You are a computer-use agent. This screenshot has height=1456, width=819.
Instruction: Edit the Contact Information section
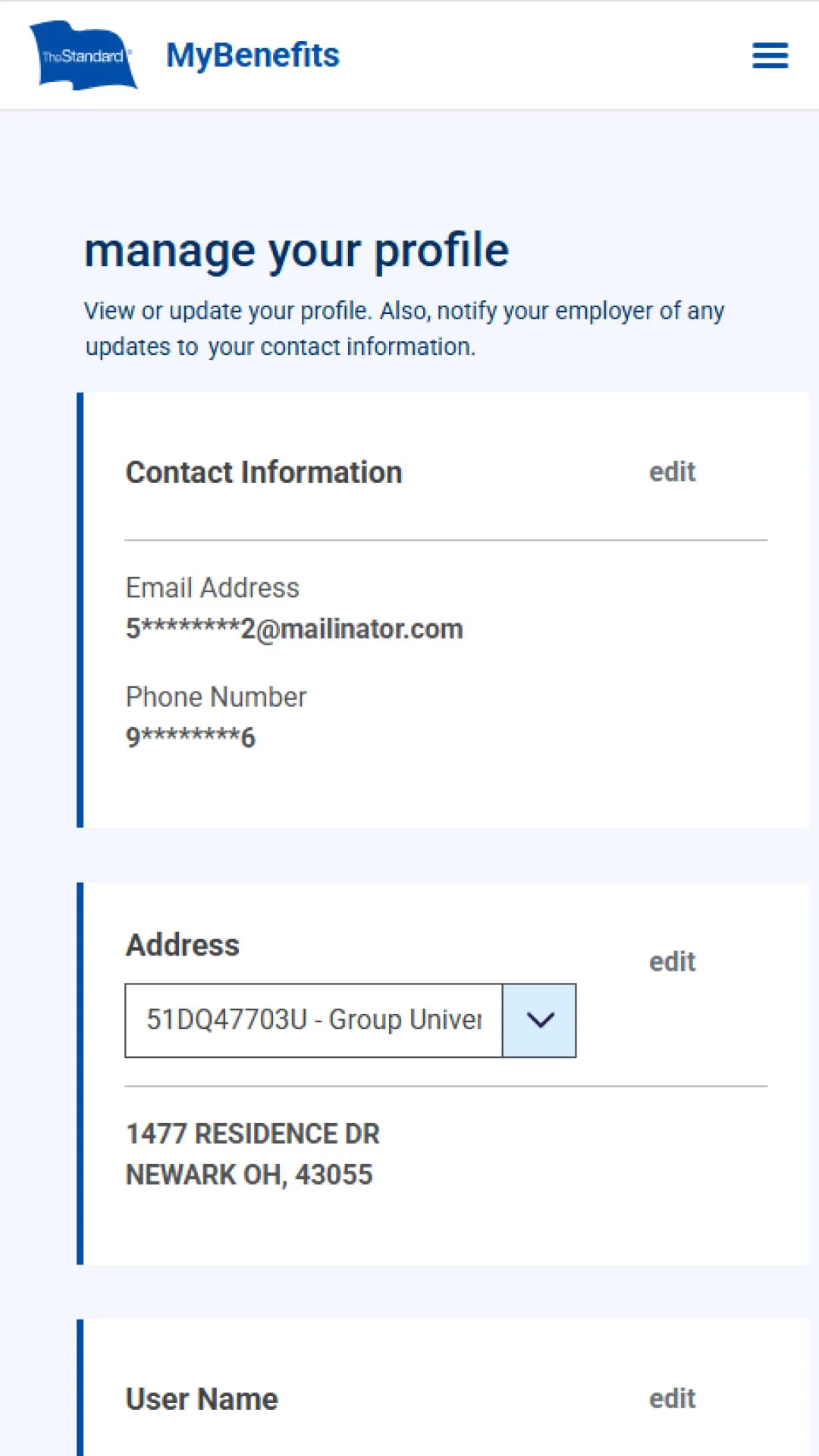pyautogui.click(x=672, y=472)
